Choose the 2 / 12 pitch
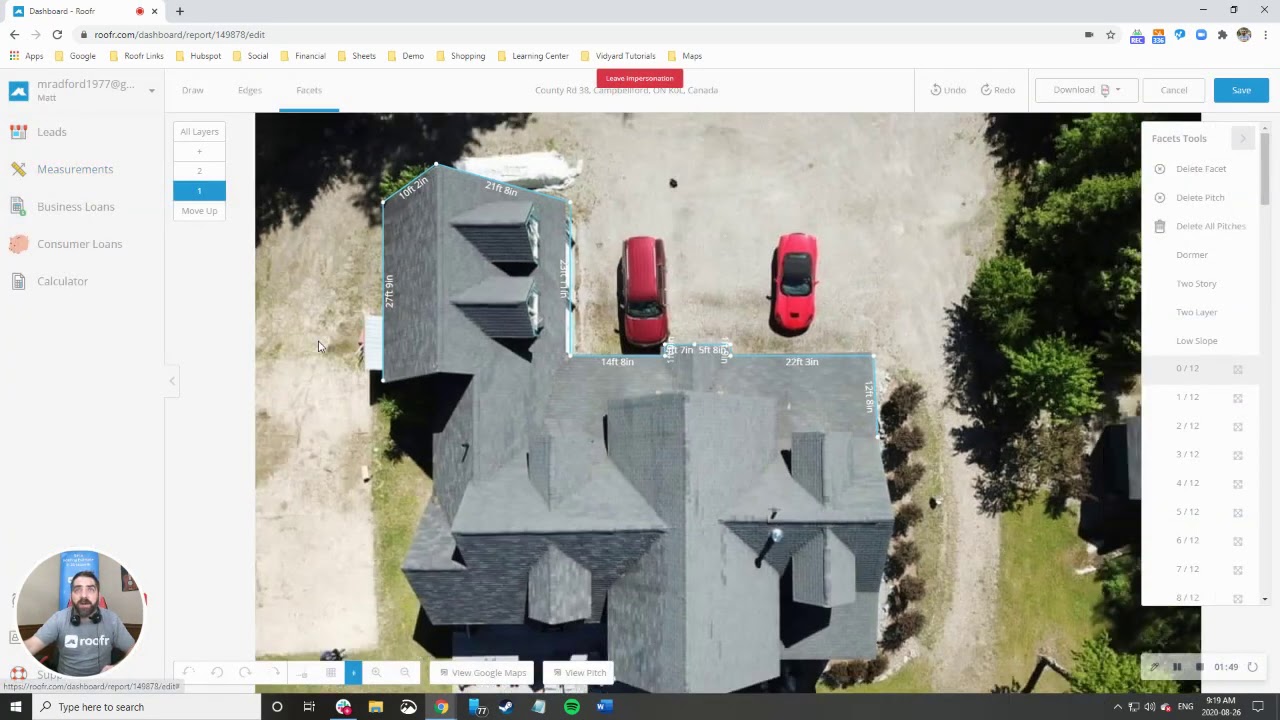Image resolution: width=1280 pixels, height=720 pixels. pos(1200,426)
